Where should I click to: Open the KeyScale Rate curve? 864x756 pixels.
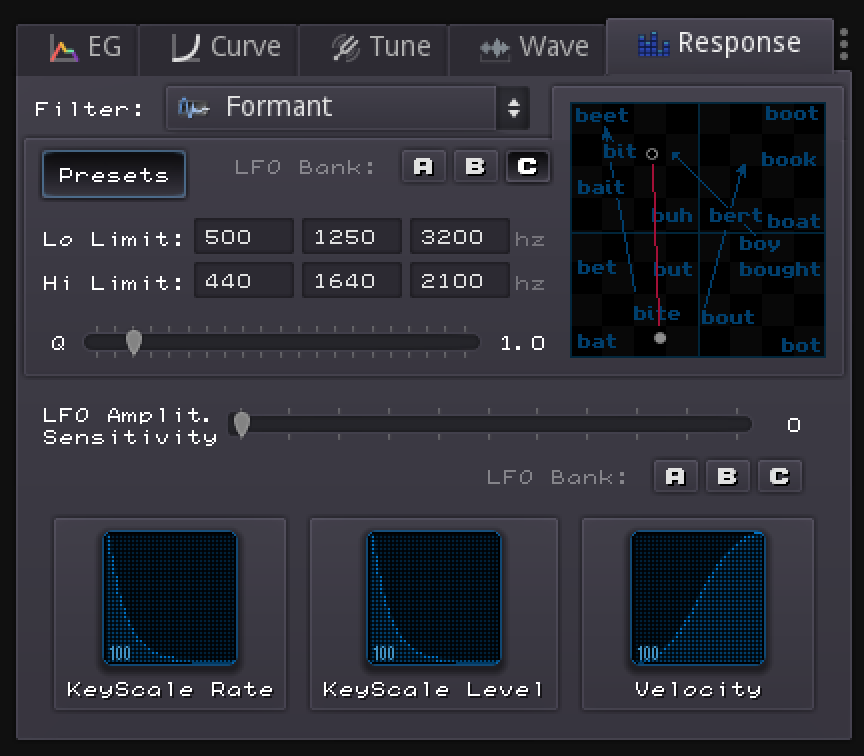point(170,598)
